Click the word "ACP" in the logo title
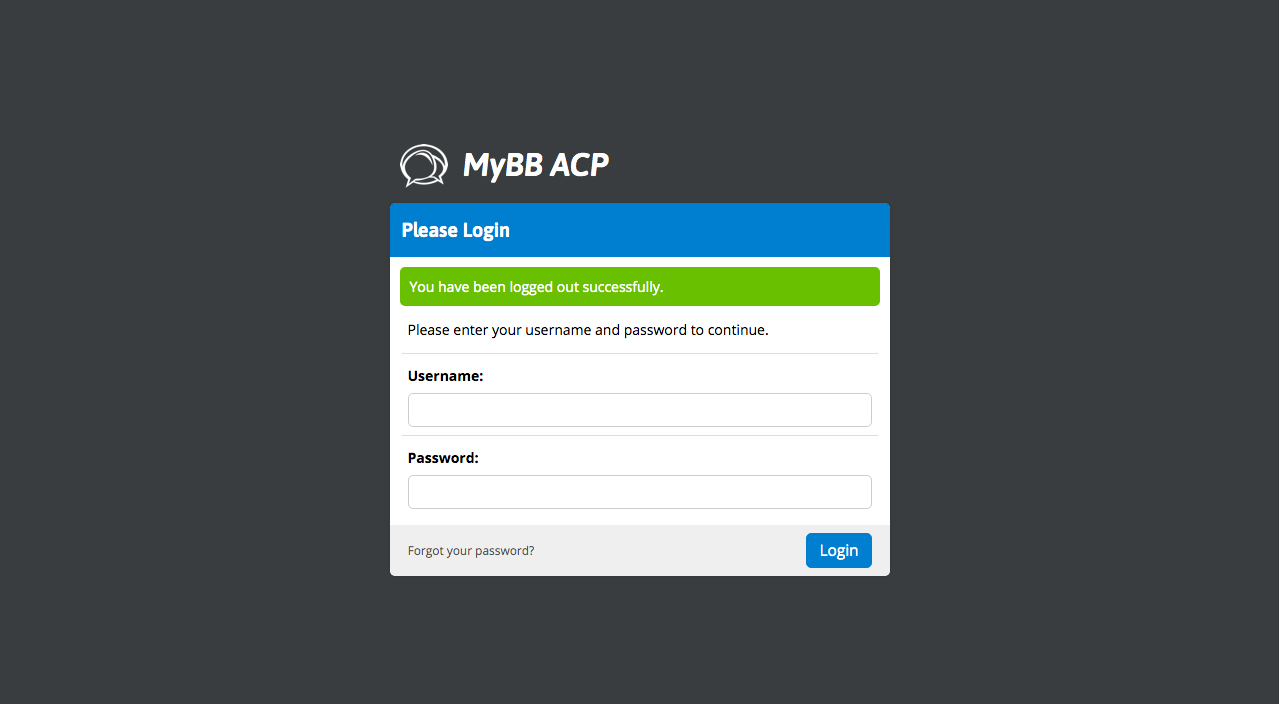Screen dimensions: 1279x704 578,165
